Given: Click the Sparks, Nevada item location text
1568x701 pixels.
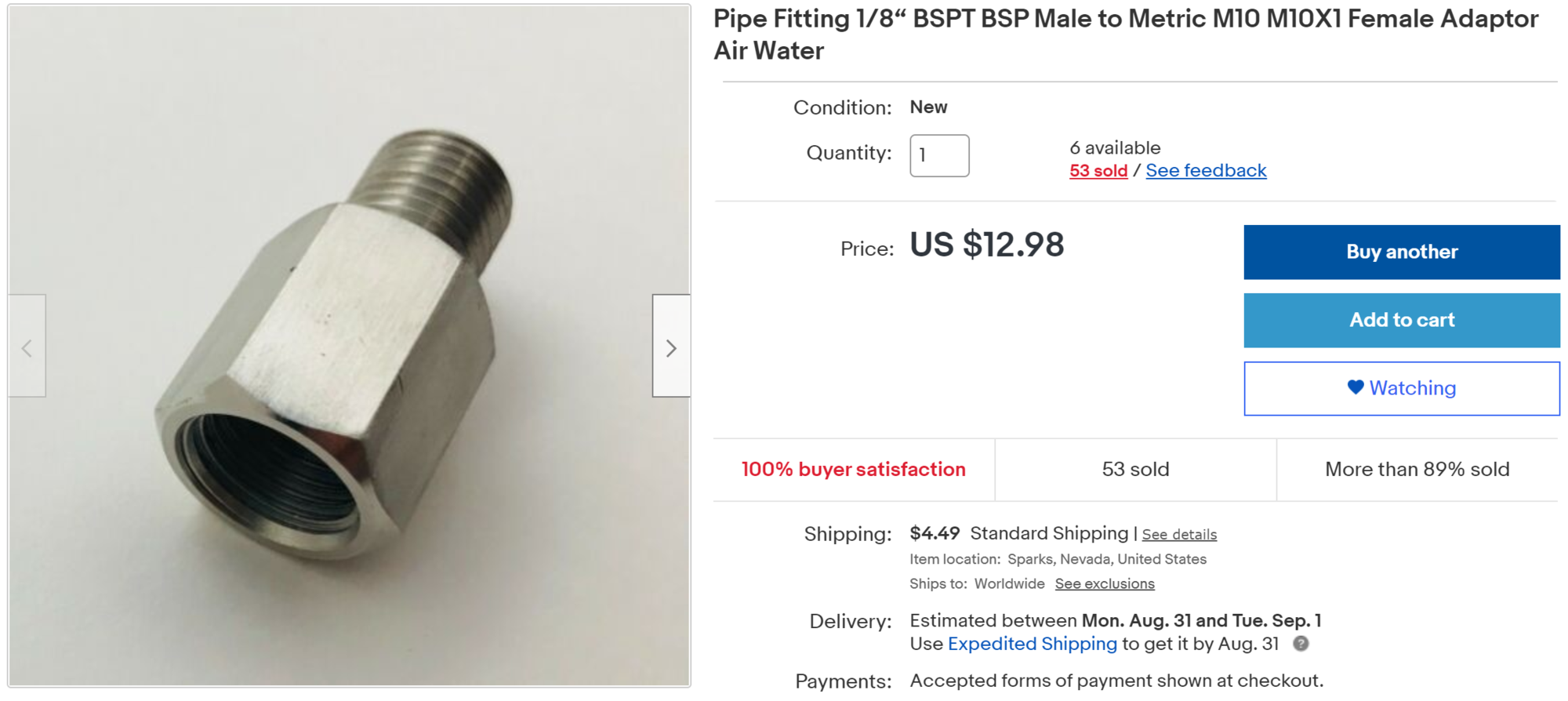Looking at the screenshot, I should pyautogui.click(x=1106, y=559).
